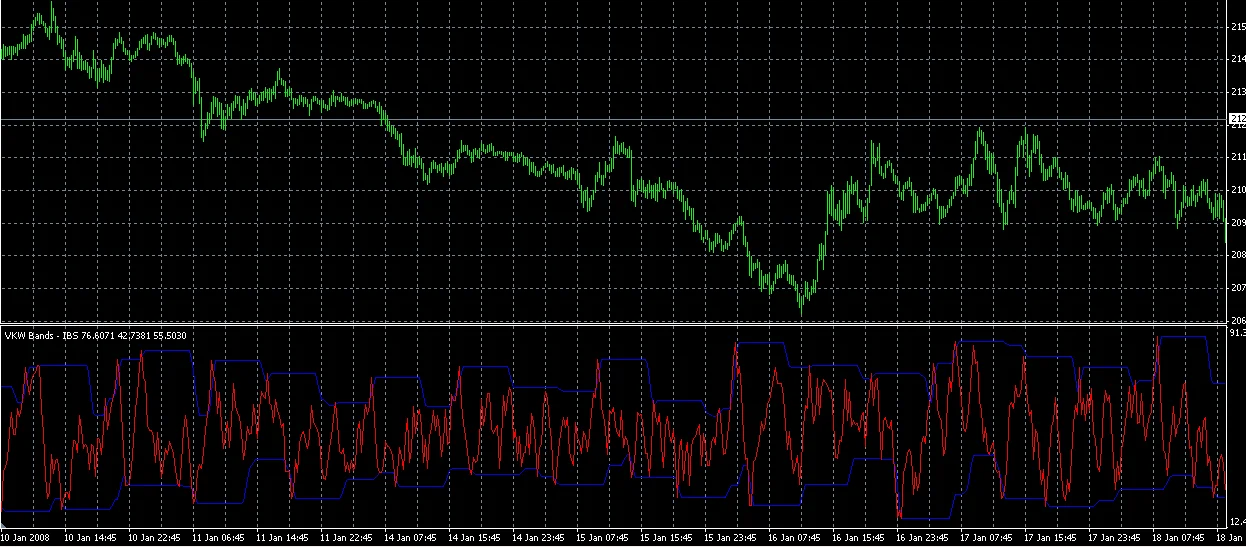This screenshot has height=548, width=1246.
Task: Click the 14 Jan 15:45 time label
Action: [474, 538]
